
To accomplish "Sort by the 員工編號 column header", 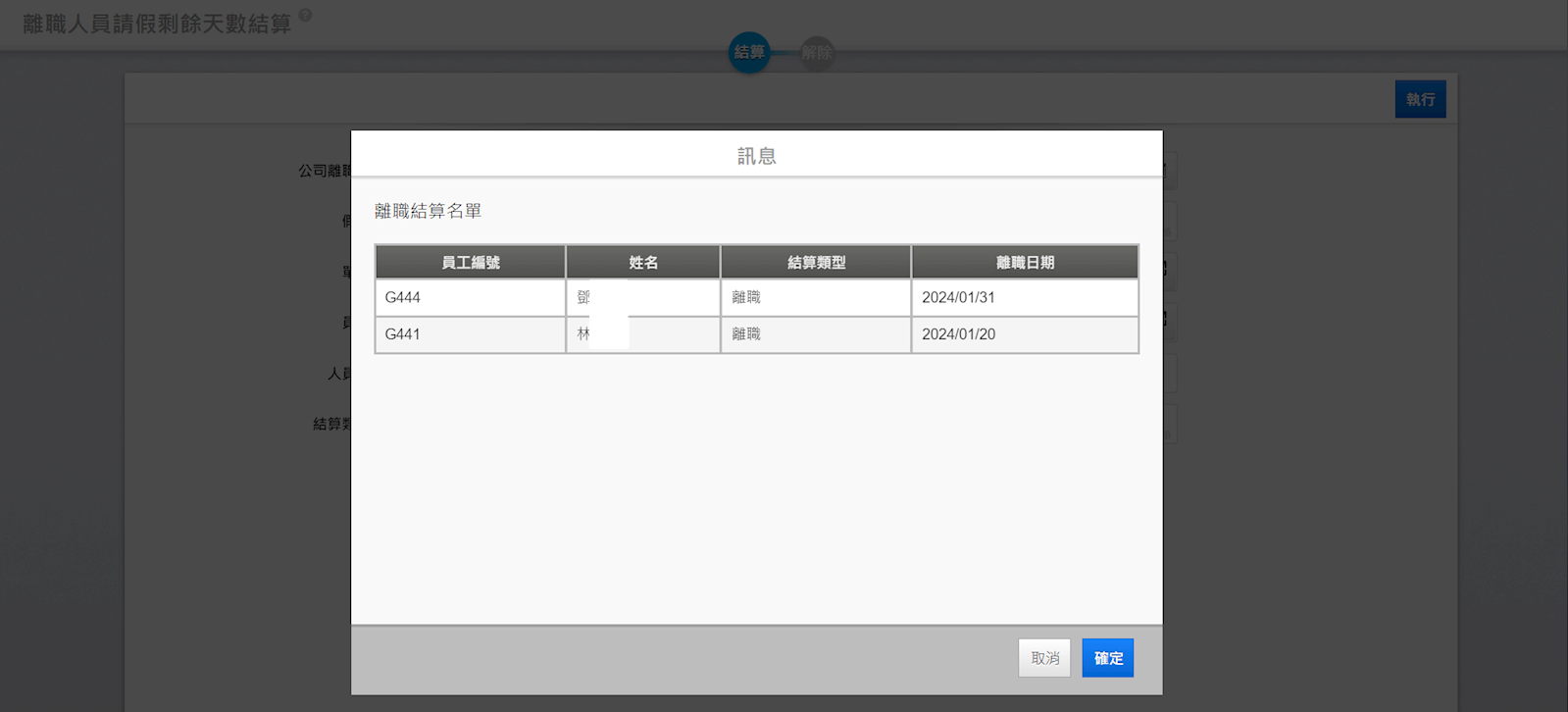I will [x=470, y=262].
